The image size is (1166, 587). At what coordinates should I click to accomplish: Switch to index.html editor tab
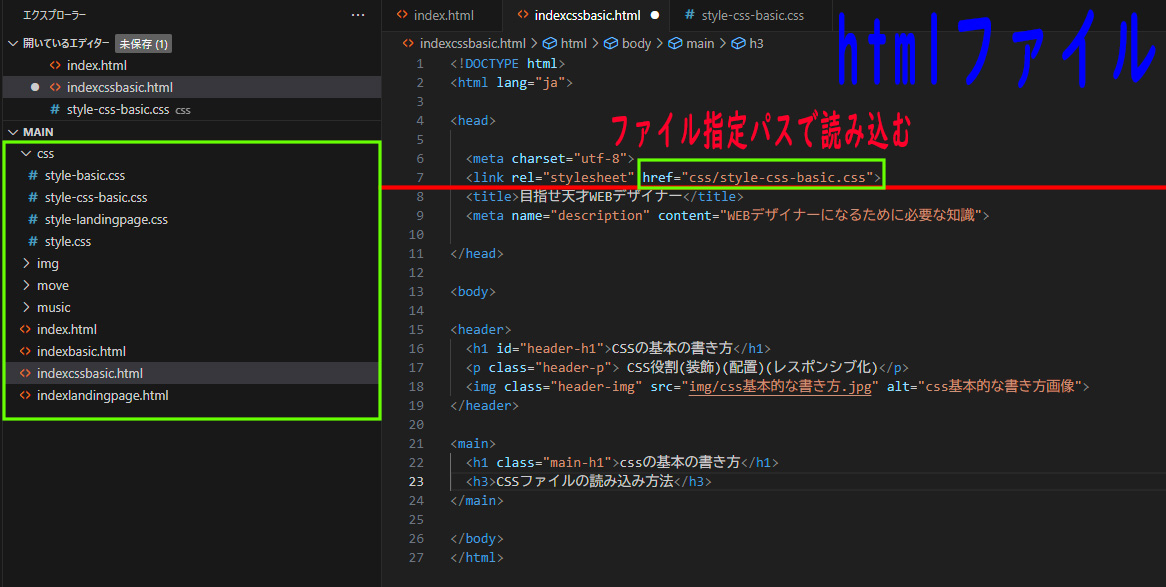point(444,15)
